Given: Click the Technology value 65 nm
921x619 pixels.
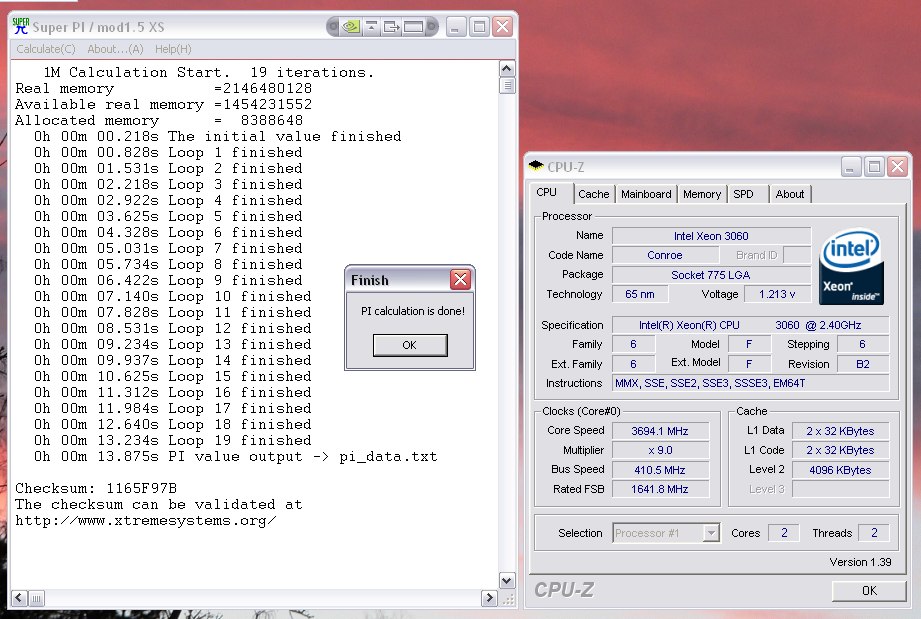Looking at the screenshot, I should coord(640,294).
